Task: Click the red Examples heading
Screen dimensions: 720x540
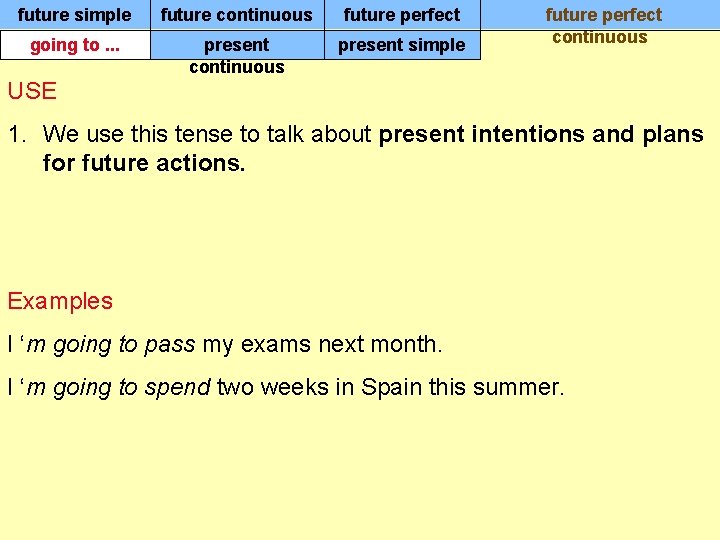Action: tap(60, 302)
